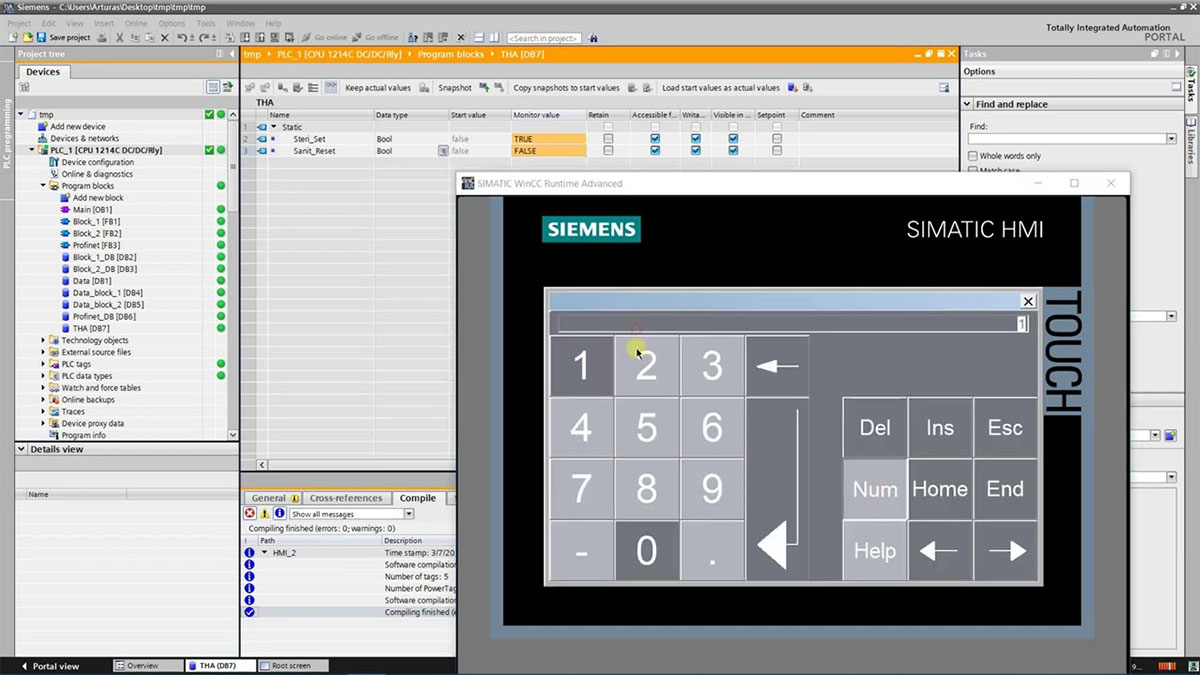Open the Online menu
This screenshot has width=1200, height=675.
point(136,23)
